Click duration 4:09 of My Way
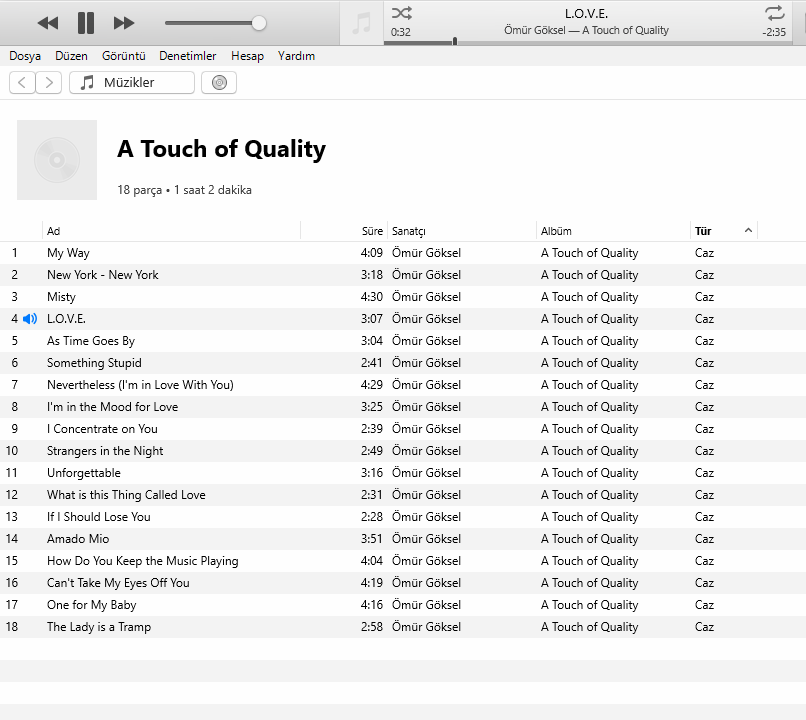The height and width of the screenshot is (720, 806). click(x=372, y=253)
